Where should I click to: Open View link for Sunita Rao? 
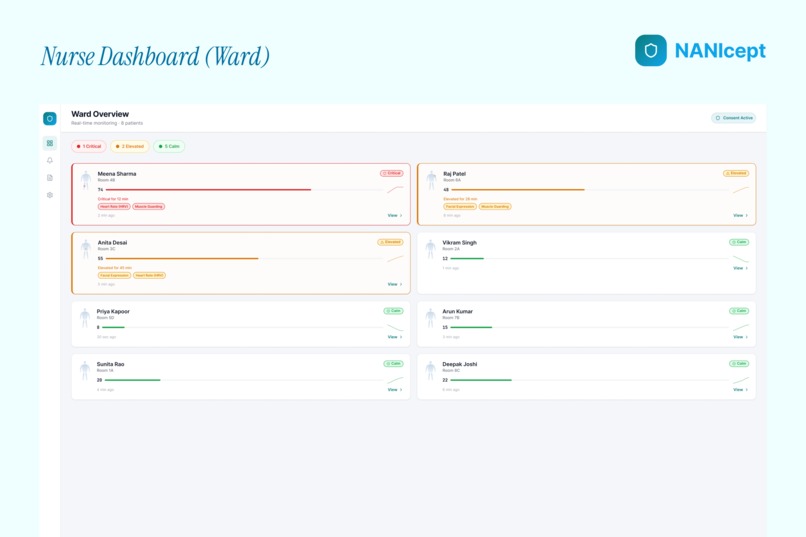395,390
